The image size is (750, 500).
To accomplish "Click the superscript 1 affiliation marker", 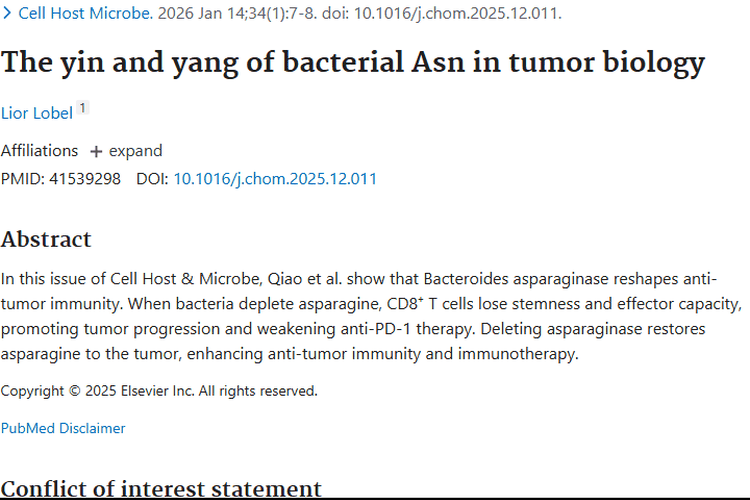I will point(83,108).
